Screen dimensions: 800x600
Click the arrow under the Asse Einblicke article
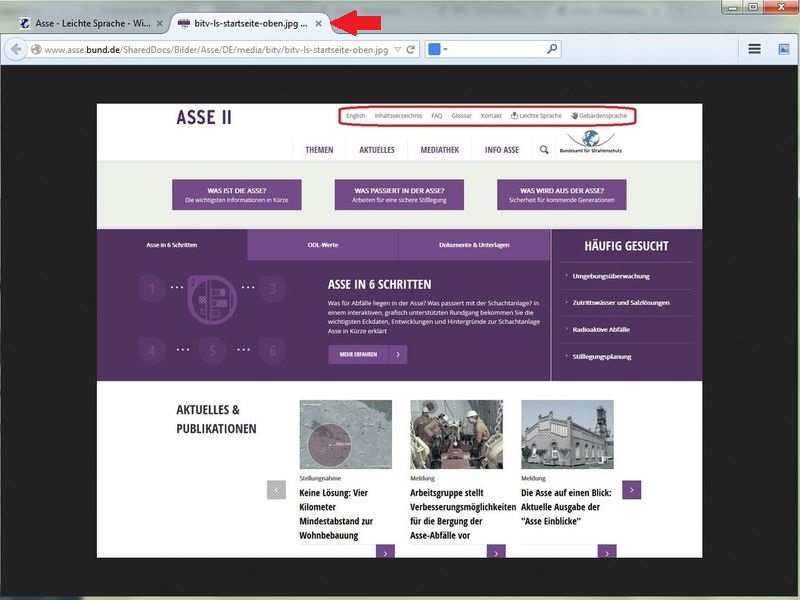607,552
